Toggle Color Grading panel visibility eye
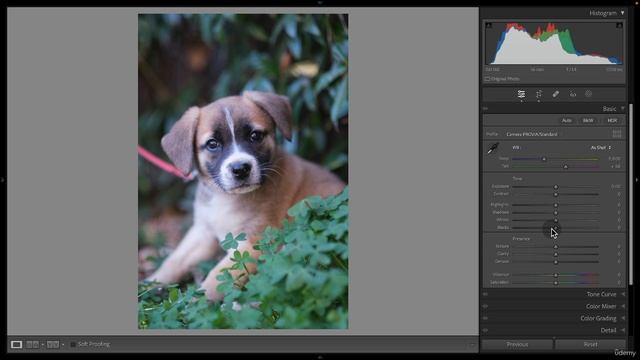This screenshot has width=640, height=360. coord(485,318)
